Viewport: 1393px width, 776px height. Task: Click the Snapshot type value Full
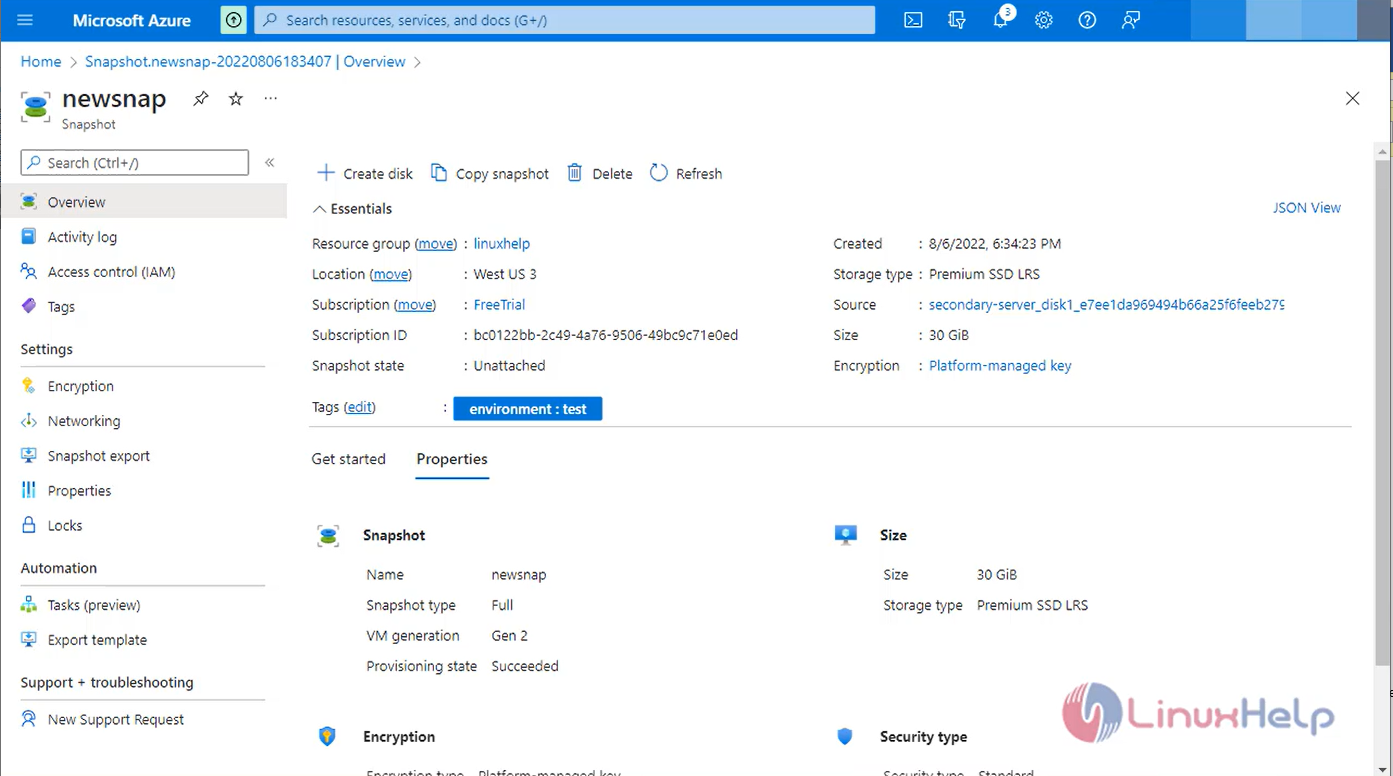pyautogui.click(x=502, y=605)
